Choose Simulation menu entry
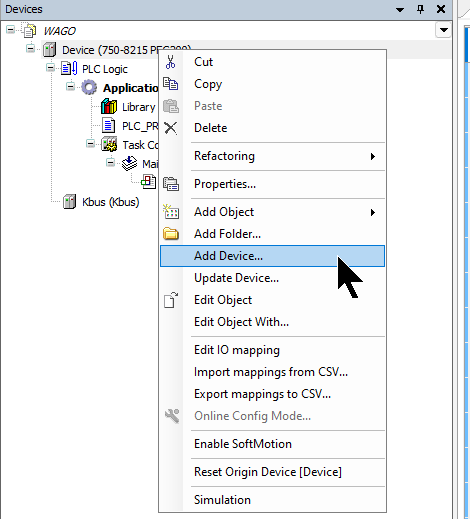The height and width of the screenshot is (519, 470). point(272,500)
